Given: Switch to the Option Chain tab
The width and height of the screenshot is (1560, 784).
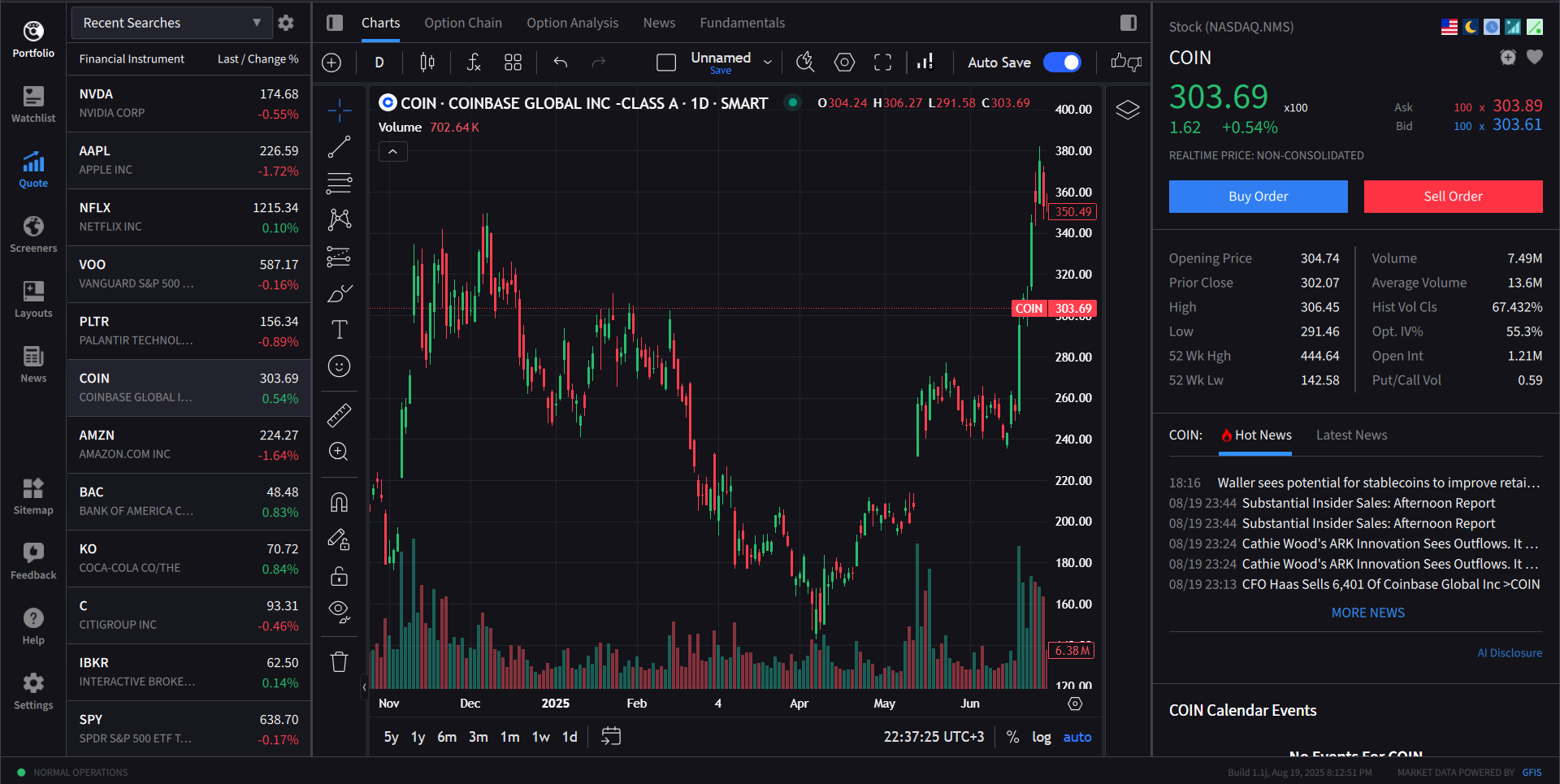Looking at the screenshot, I should coord(462,23).
